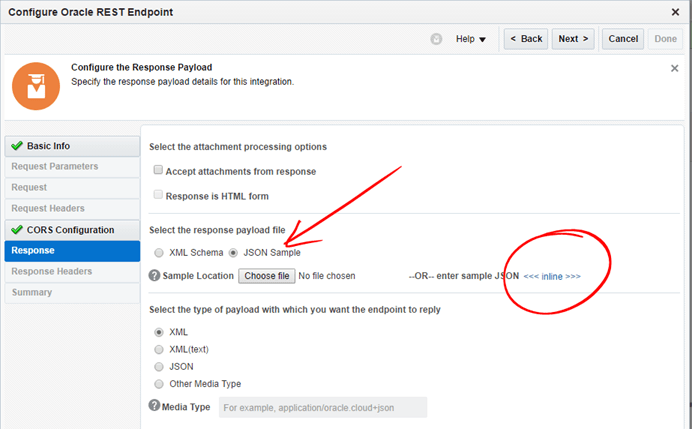Viewport: 692px width, 429px height.
Task: Choose XML(text) as reply payload type
Action: click(158, 349)
